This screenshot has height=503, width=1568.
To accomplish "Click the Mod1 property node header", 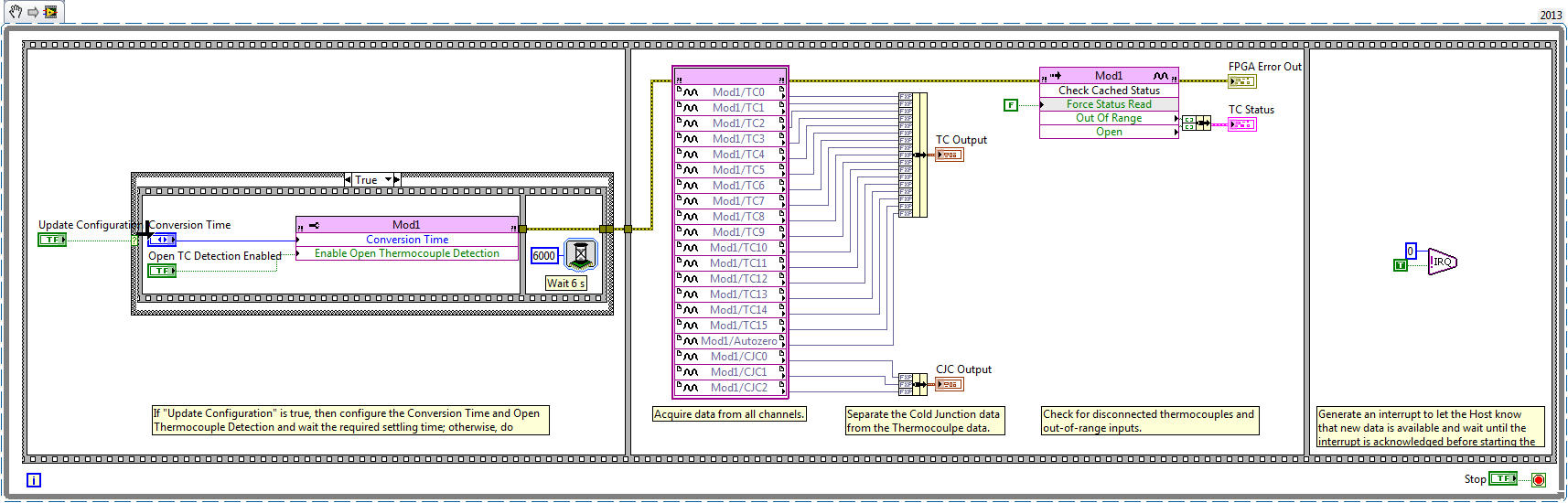I will tap(407, 224).
